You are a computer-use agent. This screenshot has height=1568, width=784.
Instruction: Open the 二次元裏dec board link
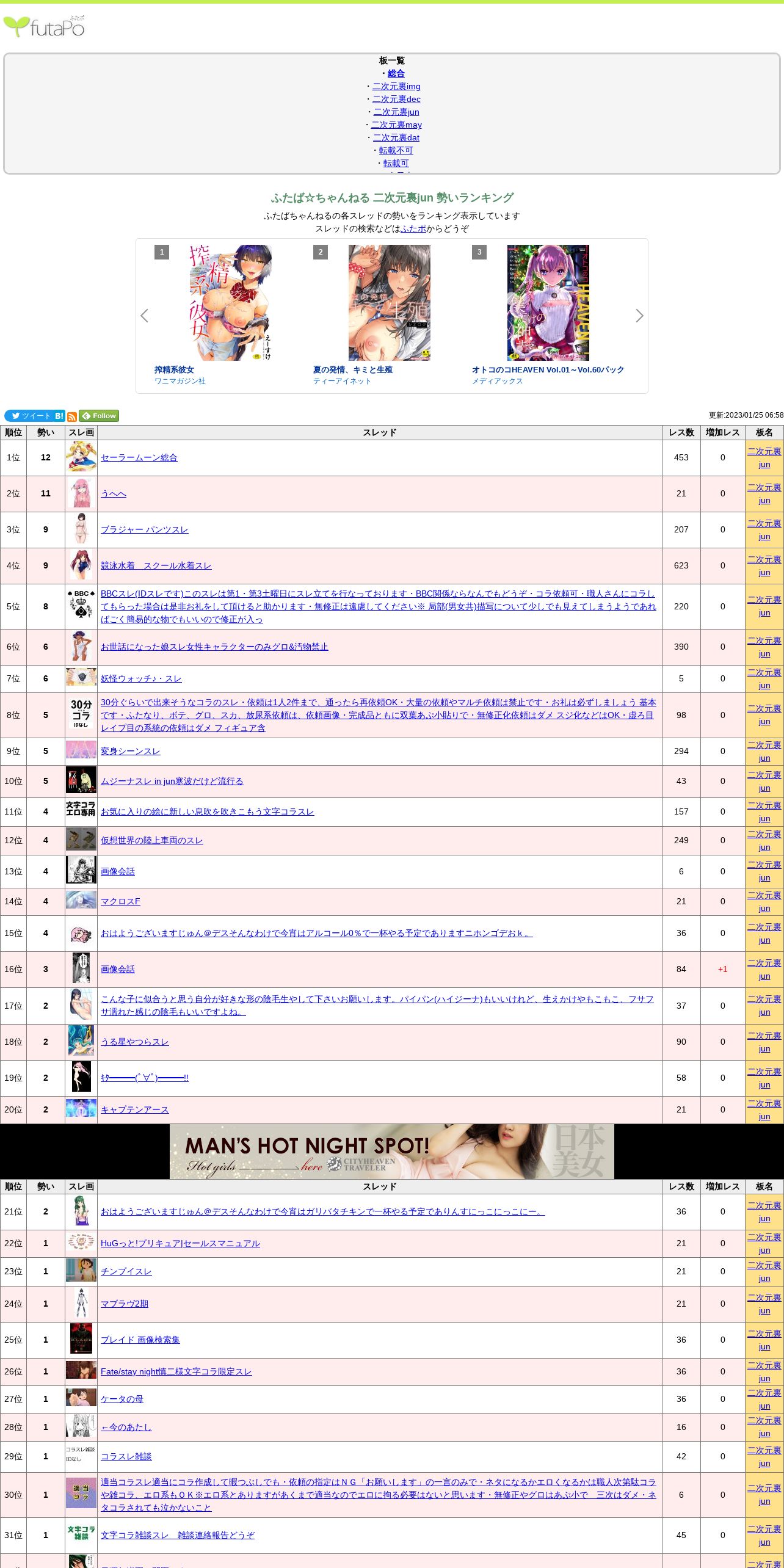(396, 99)
